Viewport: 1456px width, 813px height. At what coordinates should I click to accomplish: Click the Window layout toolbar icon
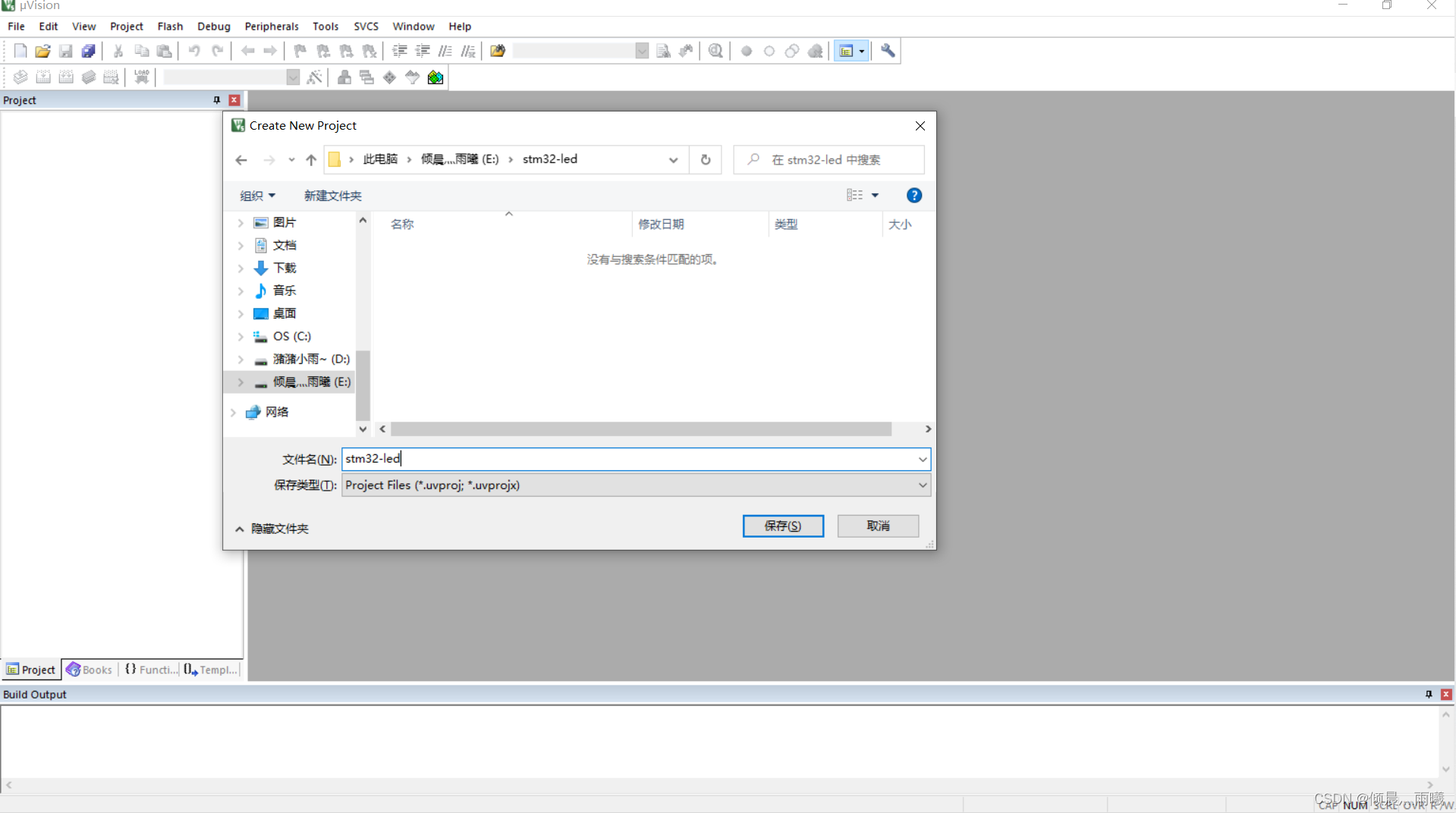point(846,51)
